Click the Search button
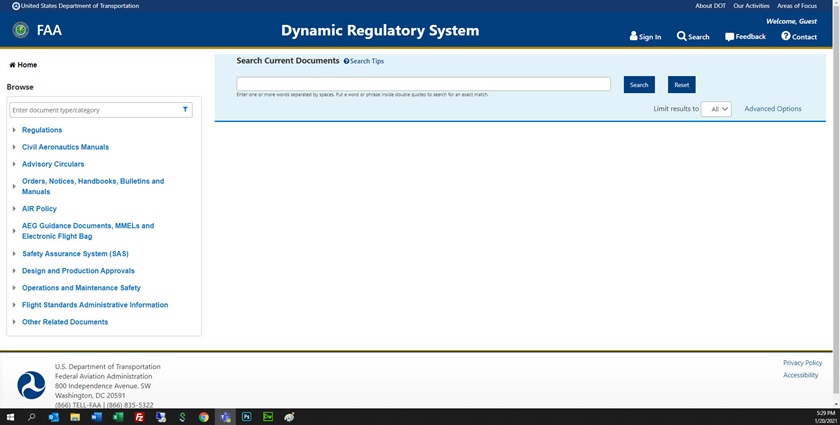The height and width of the screenshot is (425, 840). pyautogui.click(x=639, y=85)
